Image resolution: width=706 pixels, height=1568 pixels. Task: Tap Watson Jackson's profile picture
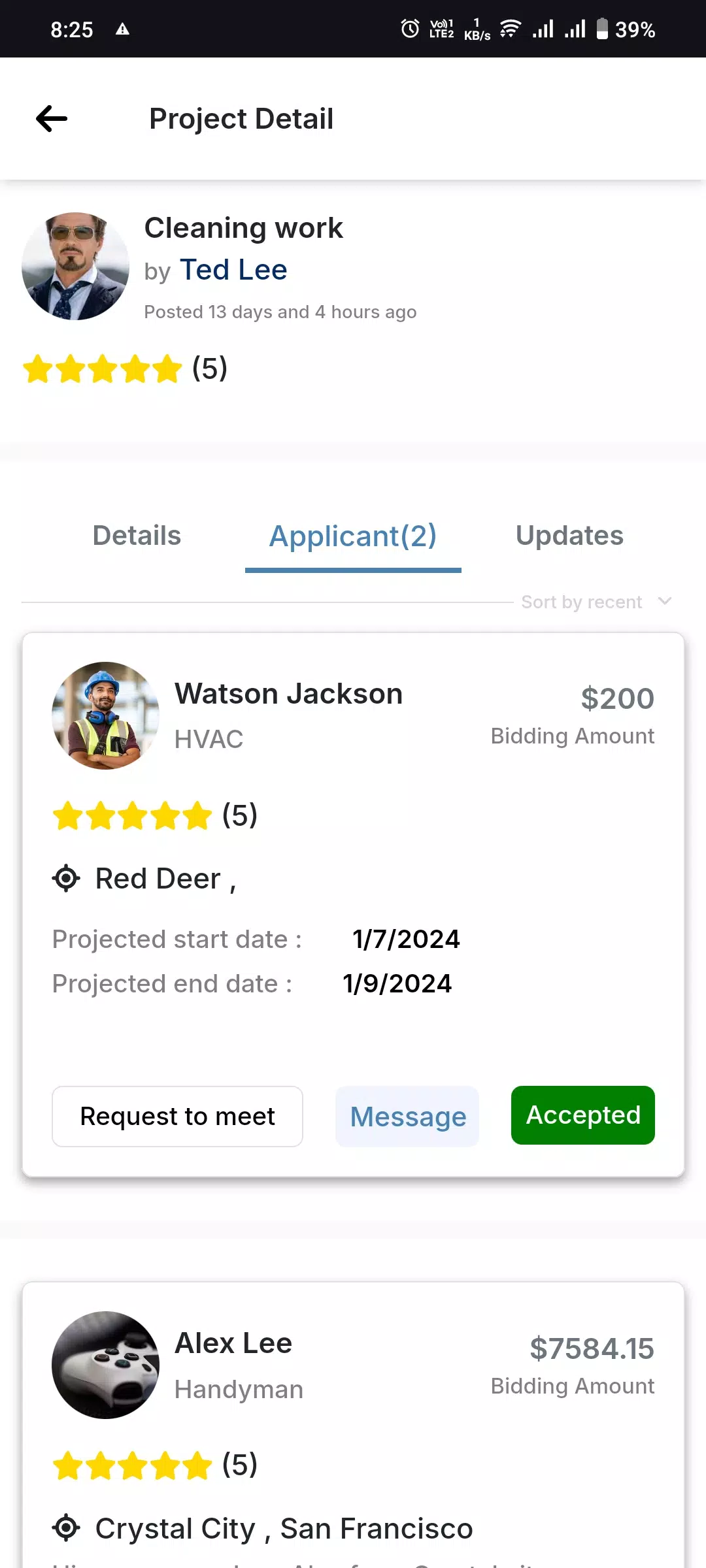(x=105, y=715)
